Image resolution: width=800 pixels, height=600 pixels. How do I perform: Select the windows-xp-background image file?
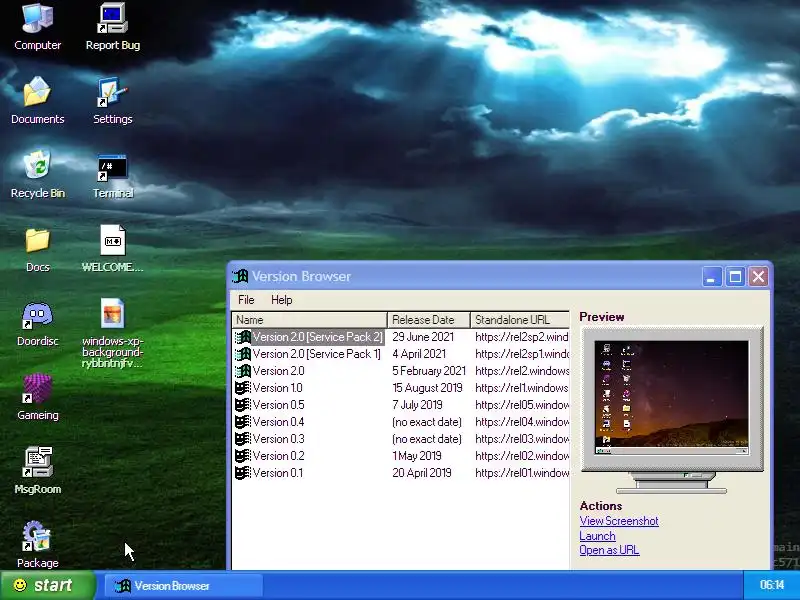pos(112,313)
